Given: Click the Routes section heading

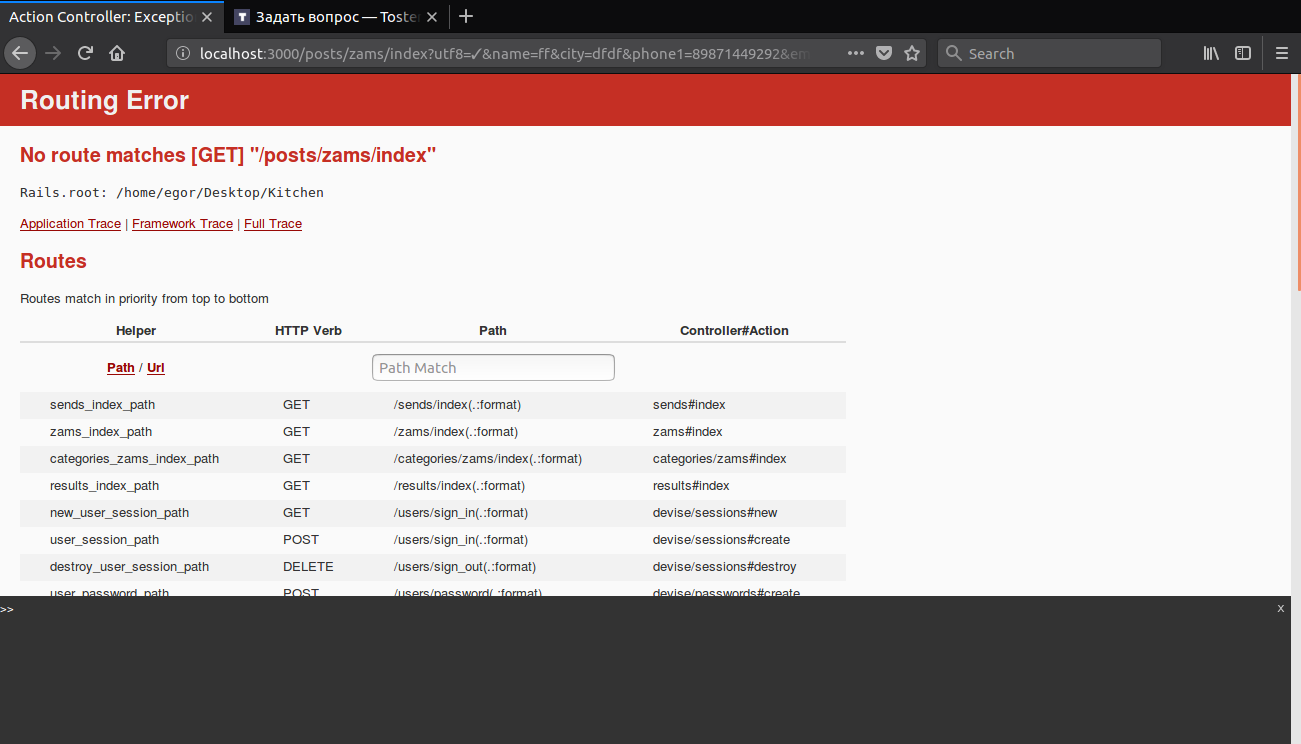Looking at the screenshot, I should coord(53,261).
